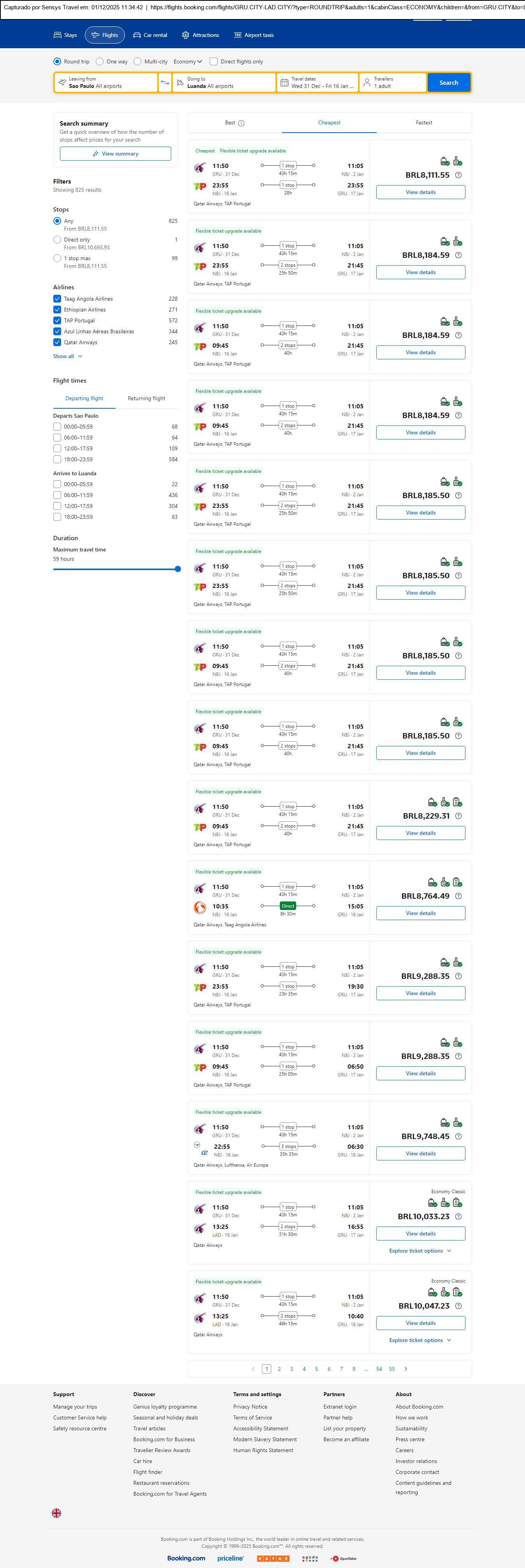Click the Maximum travel time slider handle
Viewport: 525px width, 1568px height.
pos(178,569)
